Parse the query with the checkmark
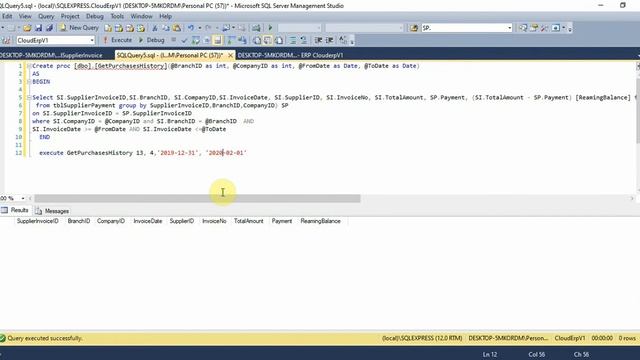640x360 pixels. click(x=184, y=40)
